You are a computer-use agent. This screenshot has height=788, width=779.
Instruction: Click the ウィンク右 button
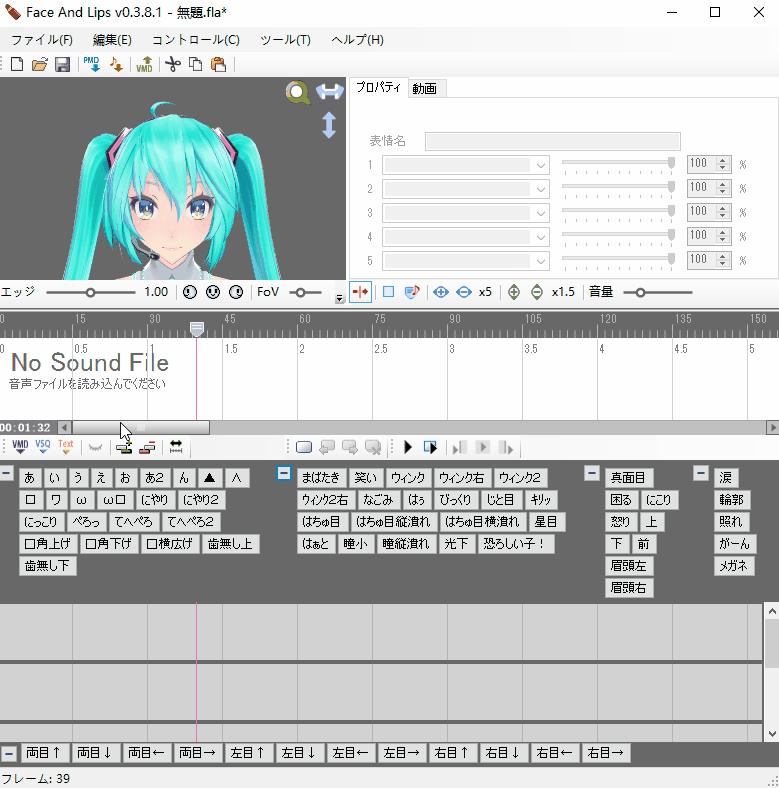[x=462, y=477]
